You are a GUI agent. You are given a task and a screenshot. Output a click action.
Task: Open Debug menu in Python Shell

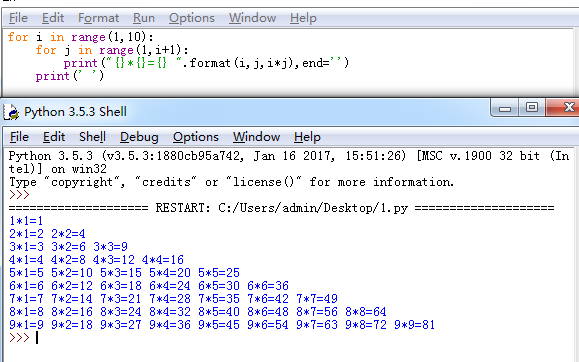tap(139, 137)
